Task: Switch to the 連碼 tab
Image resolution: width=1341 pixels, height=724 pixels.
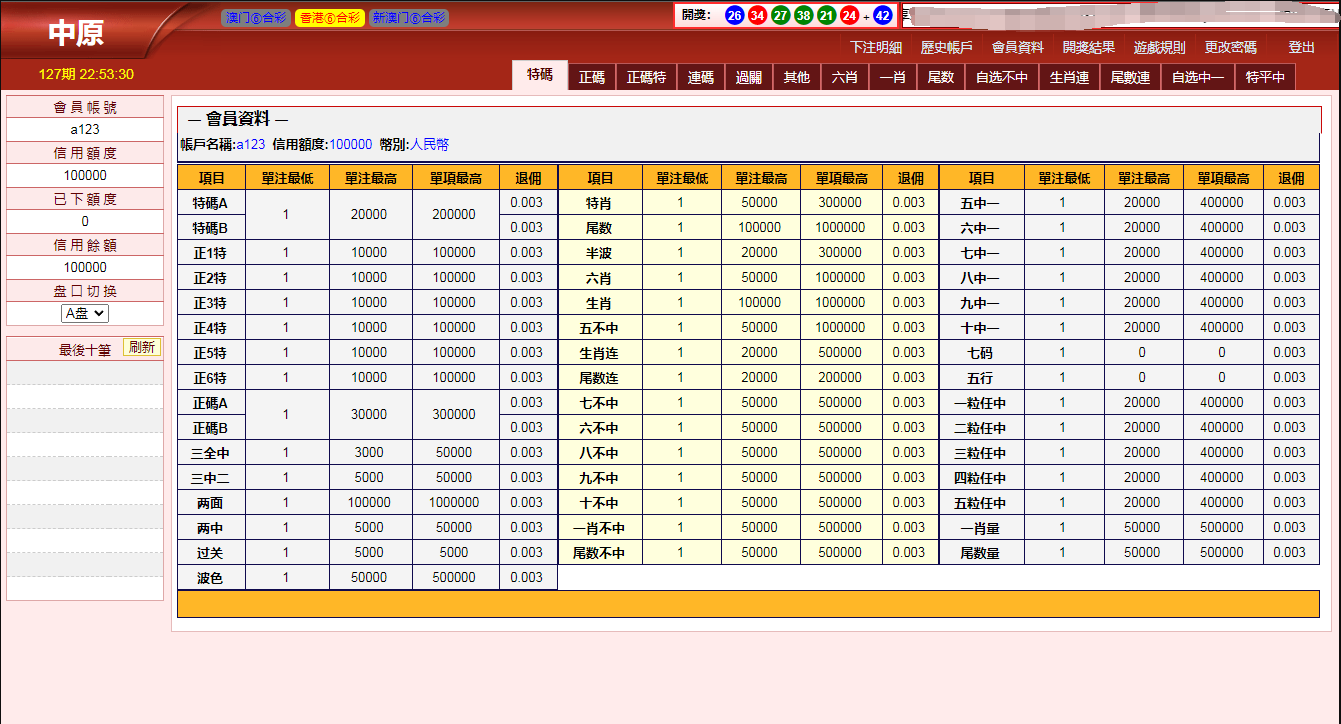Action: [x=701, y=77]
